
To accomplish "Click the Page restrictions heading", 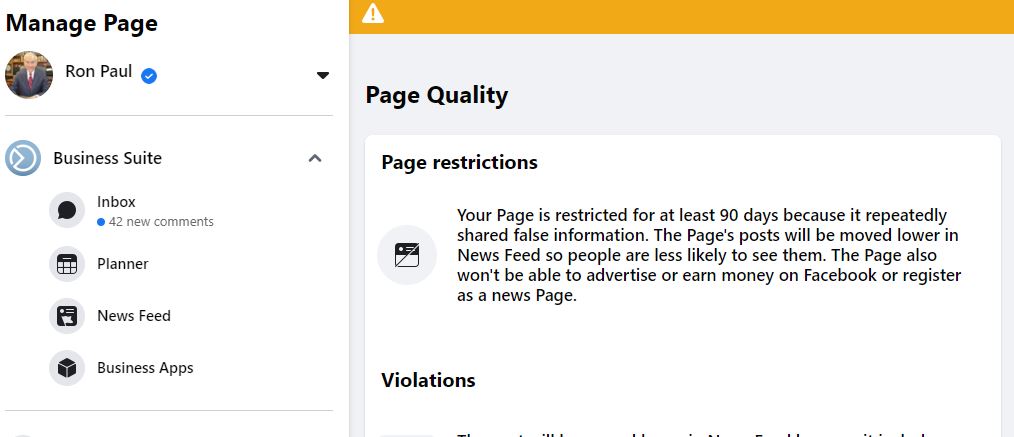I will click(x=459, y=162).
